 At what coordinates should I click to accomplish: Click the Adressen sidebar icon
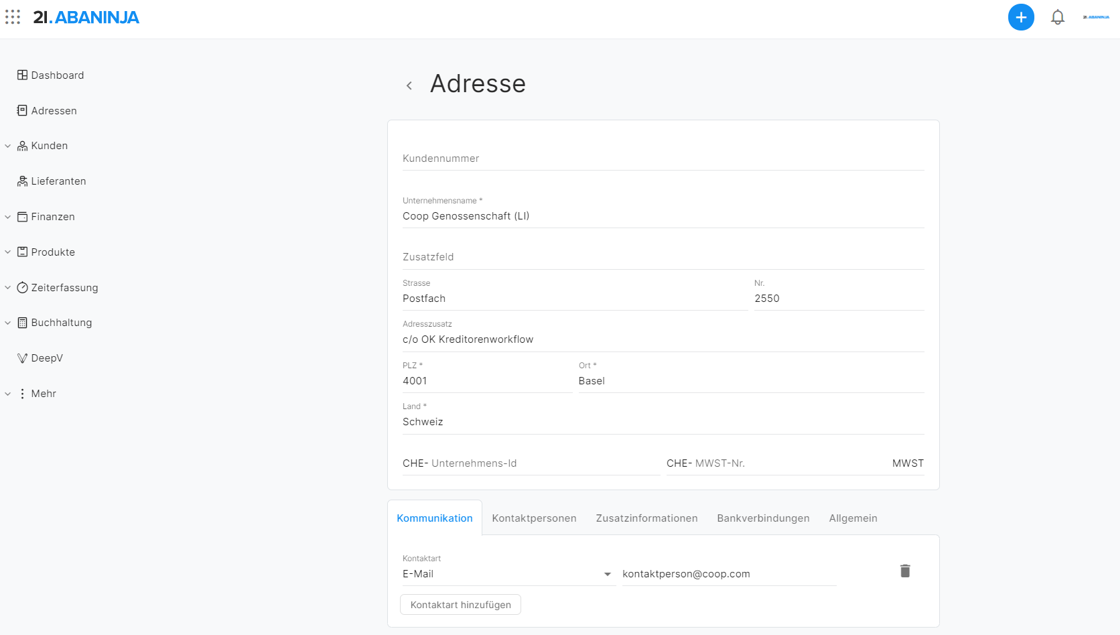point(22,111)
